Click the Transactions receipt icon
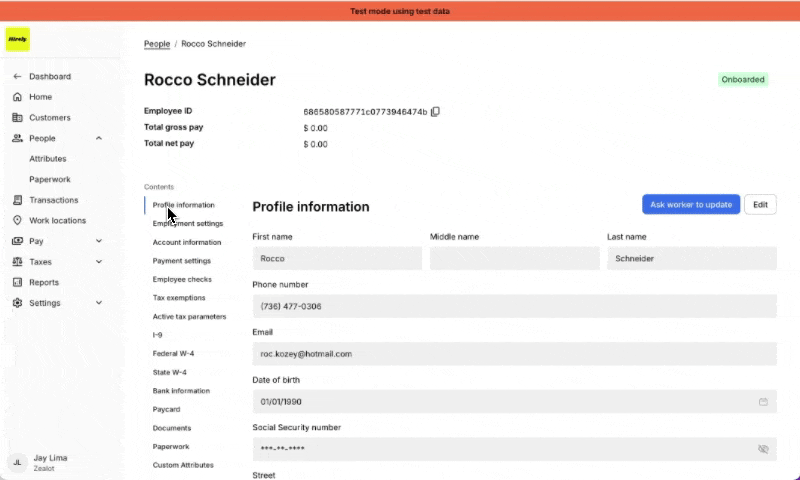Image resolution: width=800 pixels, height=480 pixels. [17, 200]
